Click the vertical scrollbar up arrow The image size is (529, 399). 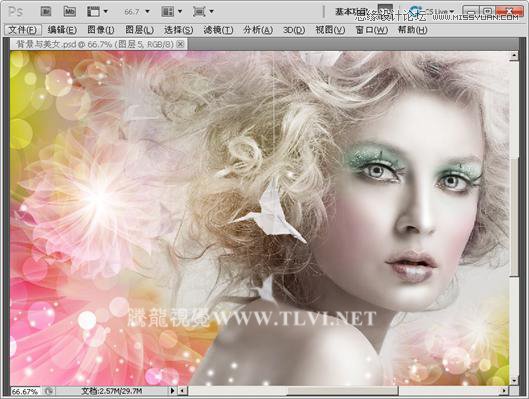click(x=514, y=55)
